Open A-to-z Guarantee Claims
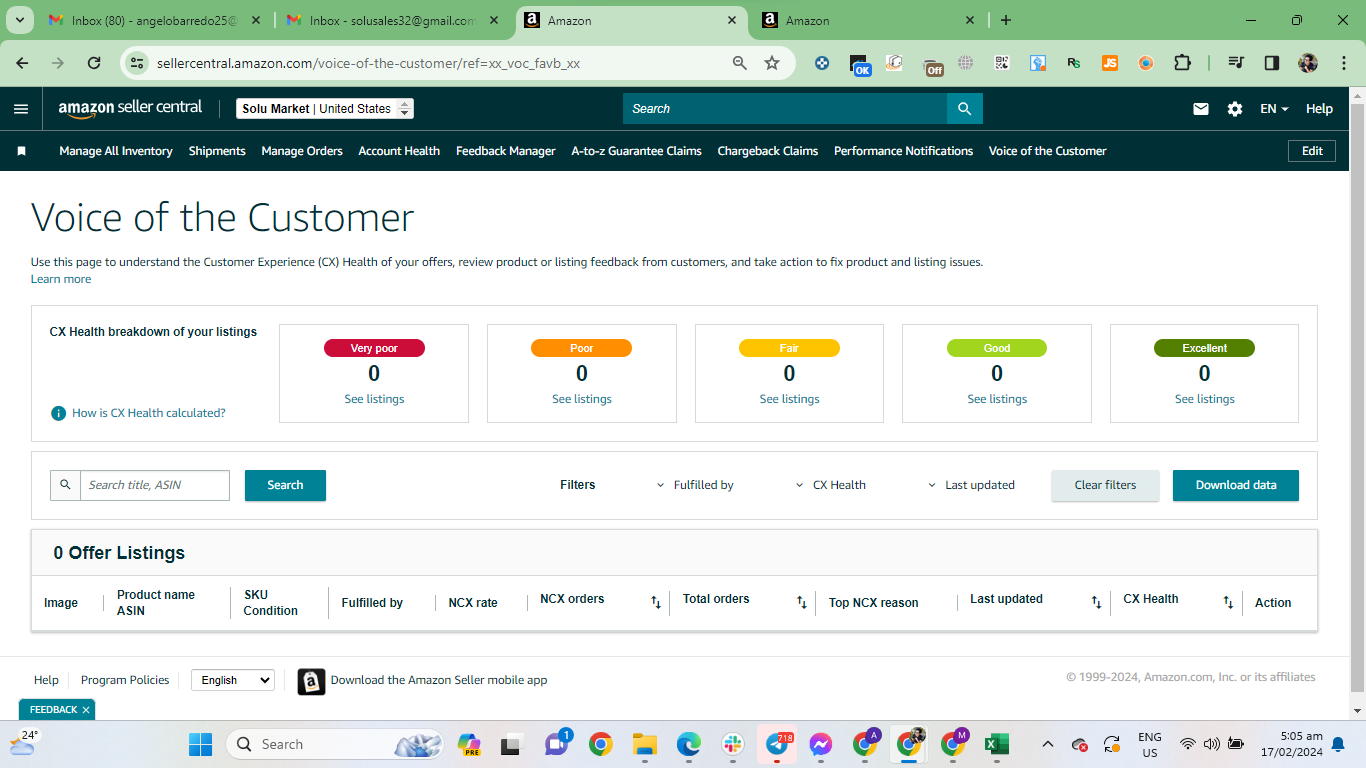 coord(637,151)
